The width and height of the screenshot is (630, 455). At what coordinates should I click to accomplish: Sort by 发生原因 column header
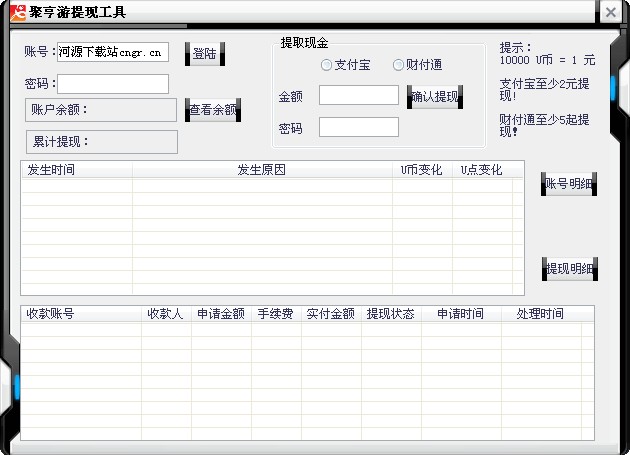click(261, 170)
